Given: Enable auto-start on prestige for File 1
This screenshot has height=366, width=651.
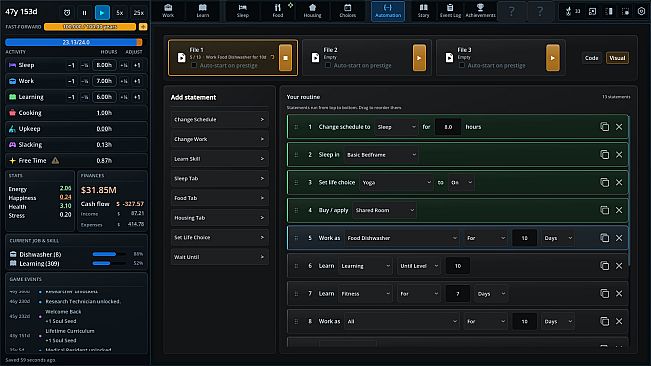Looking at the screenshot, I should pyautogui.click(x=194, y=66).
